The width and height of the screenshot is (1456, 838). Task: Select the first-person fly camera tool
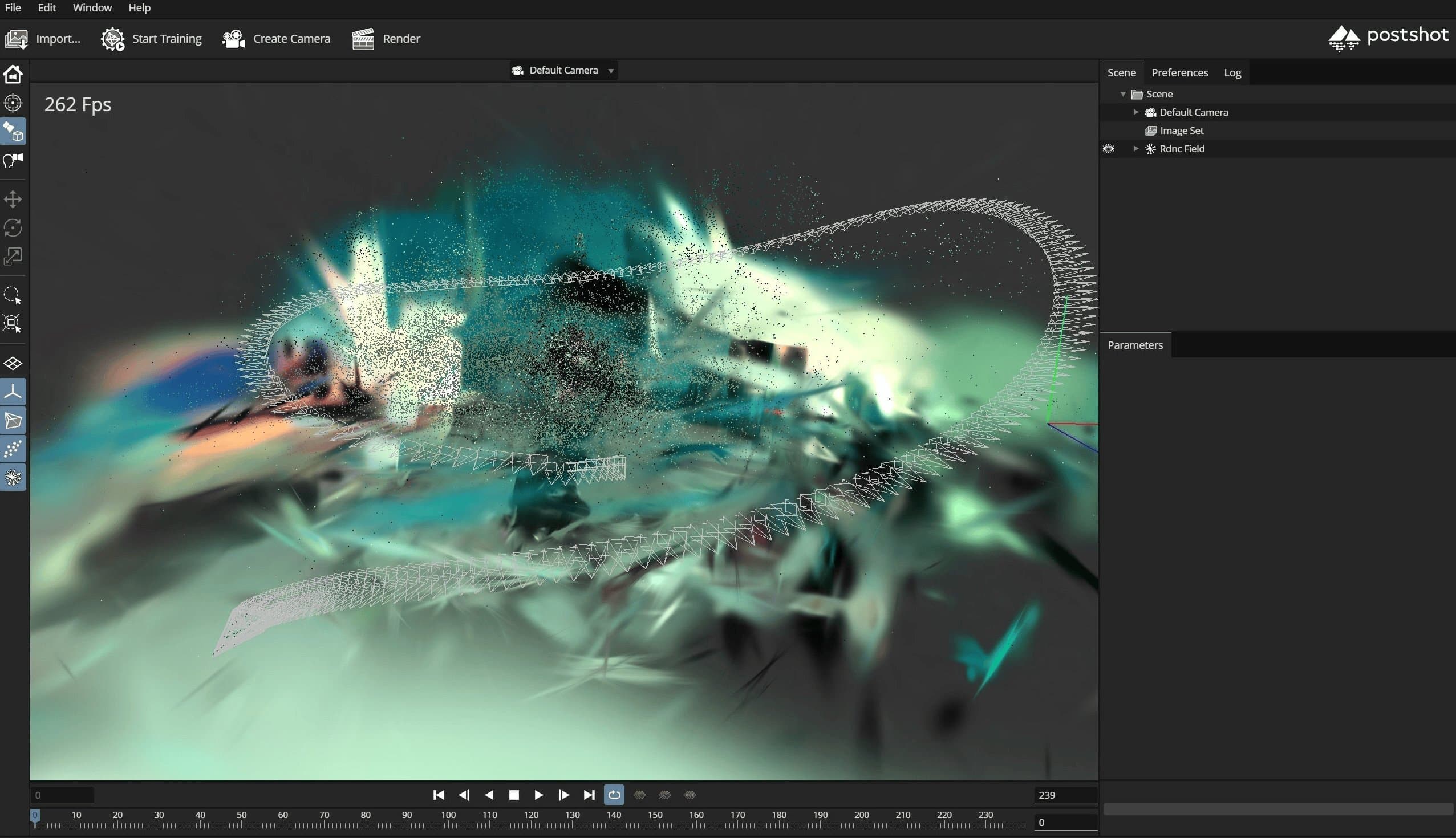(13, 161)
